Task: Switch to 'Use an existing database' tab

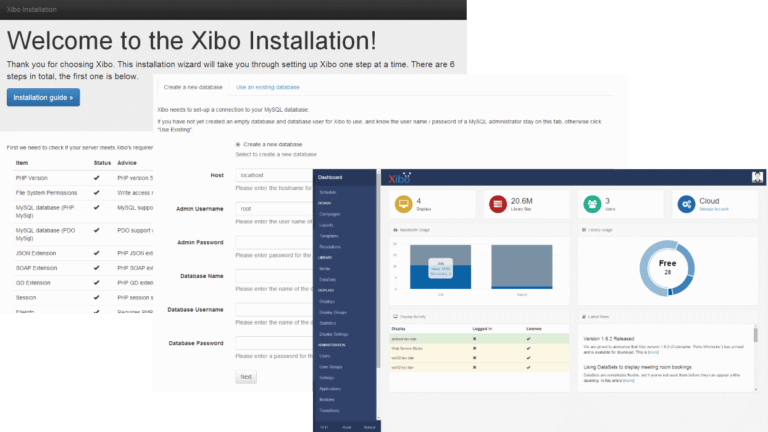Action: coord(270,87)
